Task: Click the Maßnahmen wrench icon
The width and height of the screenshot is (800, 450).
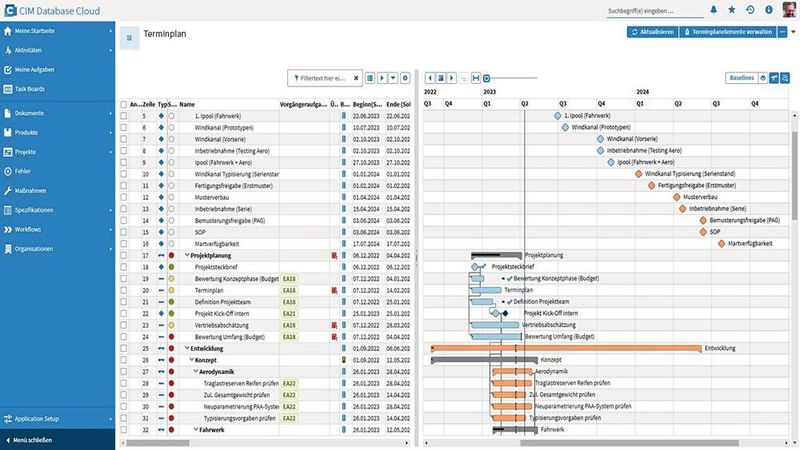Action: point(8,191)
